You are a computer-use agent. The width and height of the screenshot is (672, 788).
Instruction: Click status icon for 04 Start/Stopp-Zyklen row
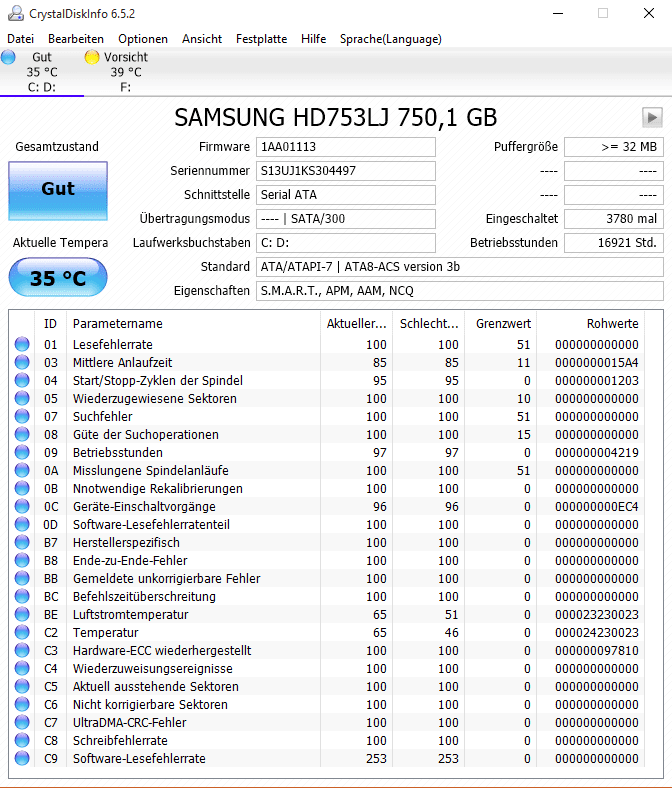(22, 380)
